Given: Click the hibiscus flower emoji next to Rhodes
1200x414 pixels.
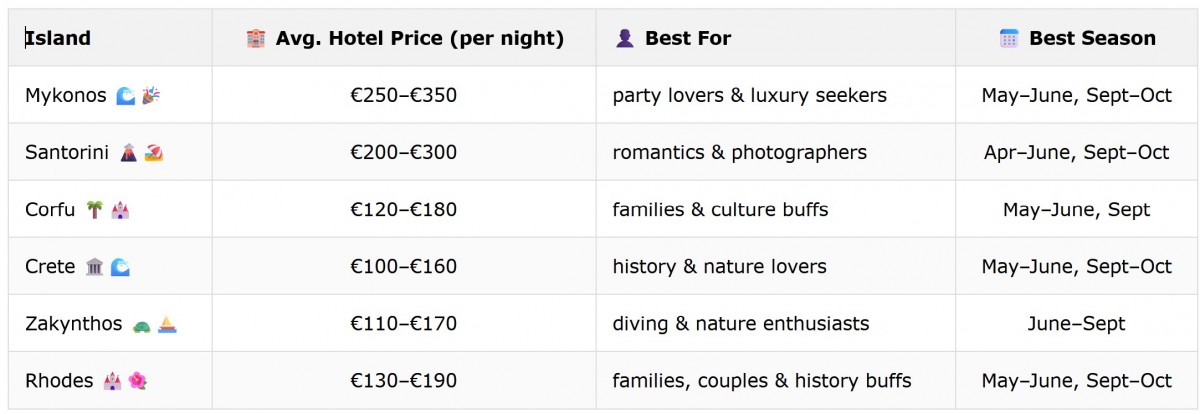Looking at the screenshot, I should pos(138,381).
